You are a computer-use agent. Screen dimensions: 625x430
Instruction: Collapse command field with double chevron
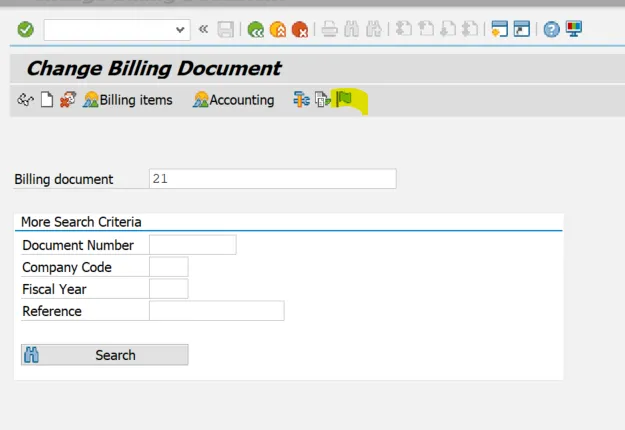click(203, 29)
